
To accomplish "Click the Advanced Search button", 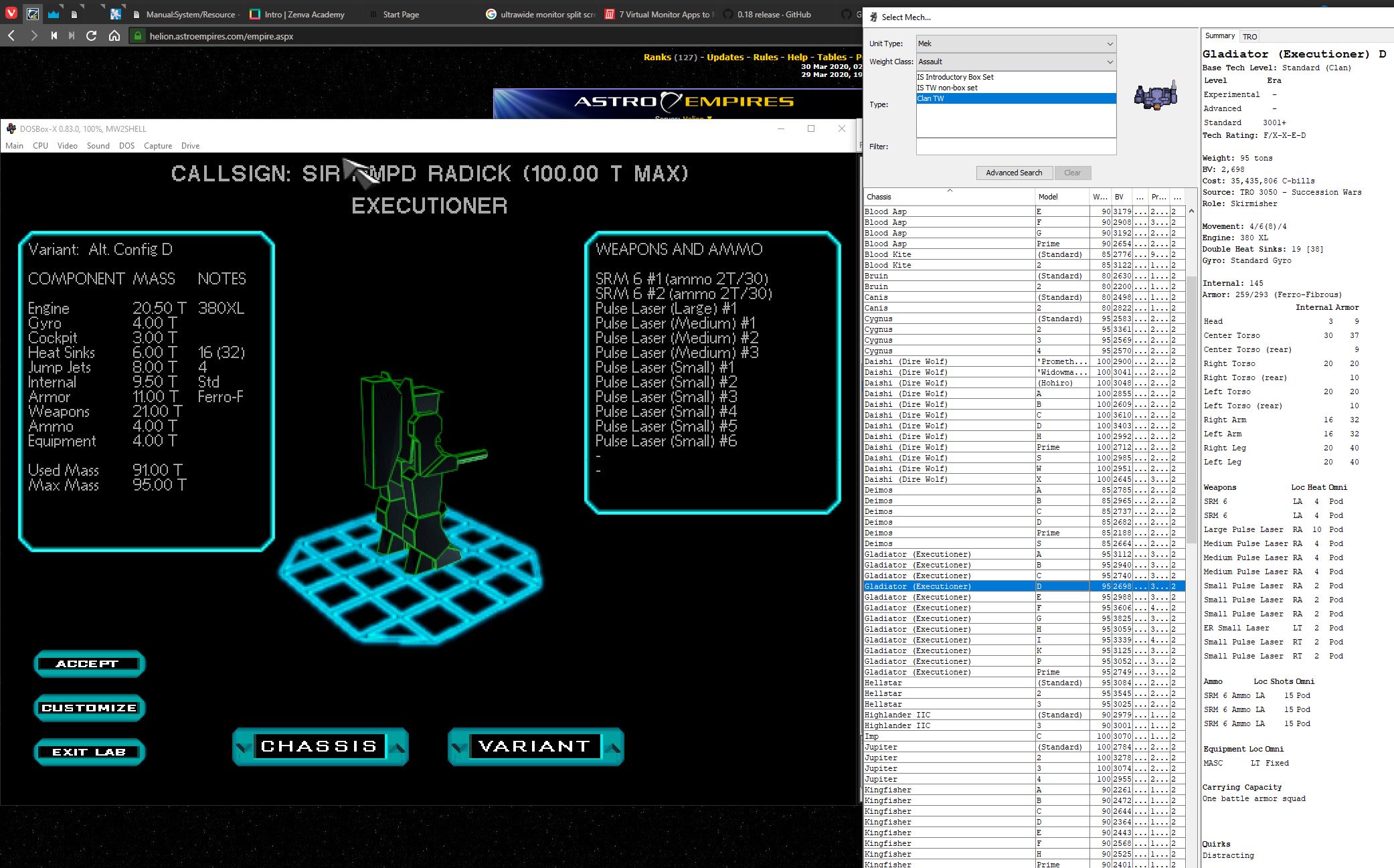I will (1013, 173).
